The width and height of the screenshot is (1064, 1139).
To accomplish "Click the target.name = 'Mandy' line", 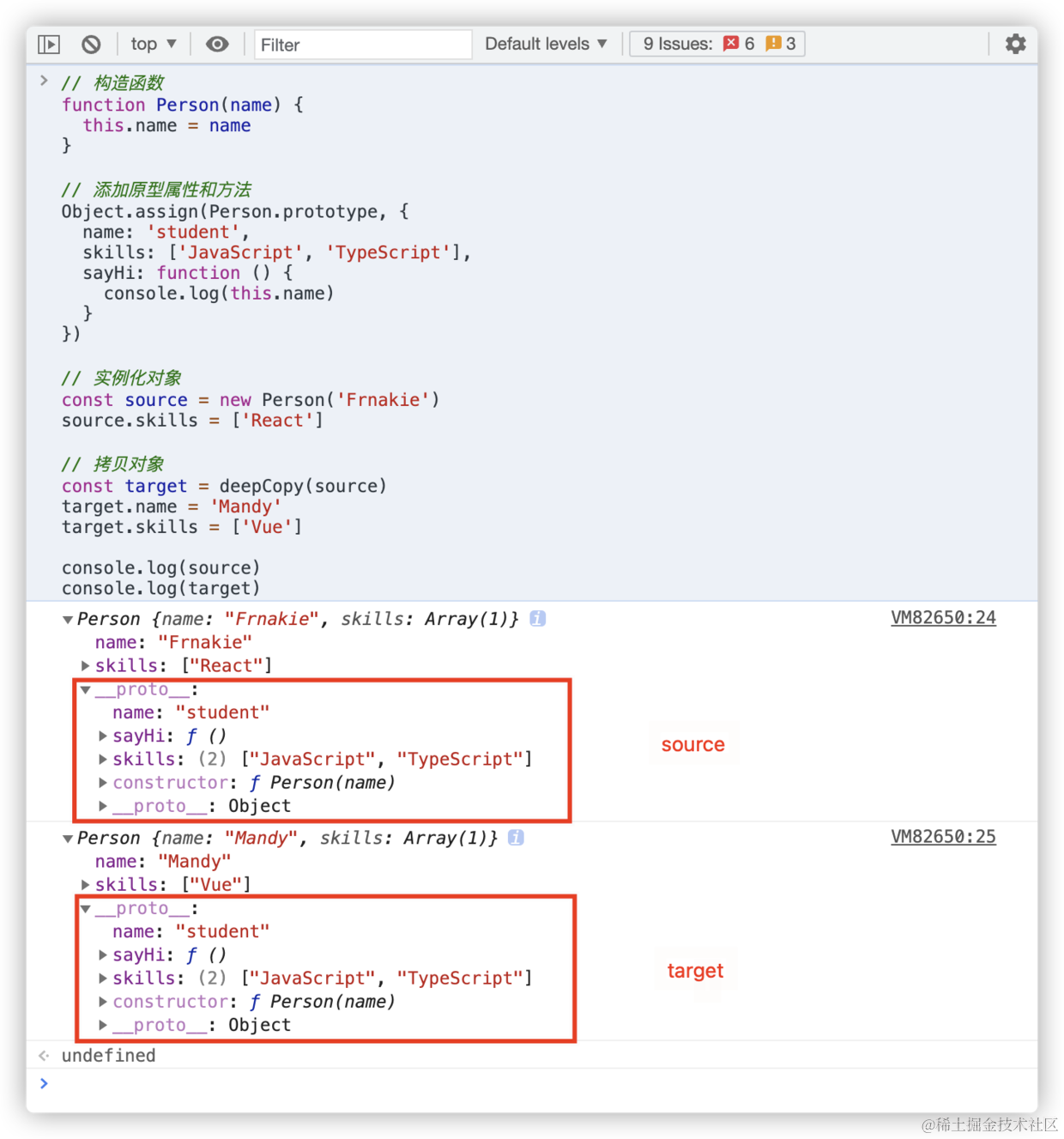I will 172,506.
